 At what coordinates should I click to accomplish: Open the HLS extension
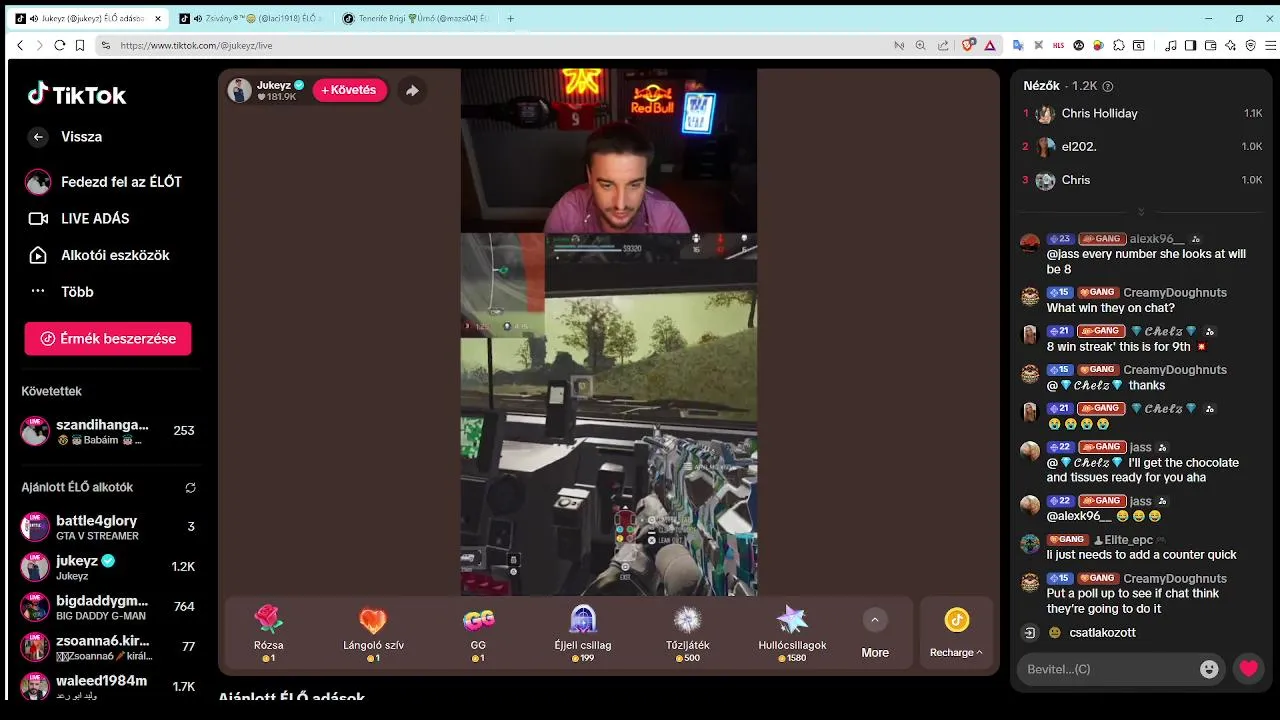click(1059, 45)
